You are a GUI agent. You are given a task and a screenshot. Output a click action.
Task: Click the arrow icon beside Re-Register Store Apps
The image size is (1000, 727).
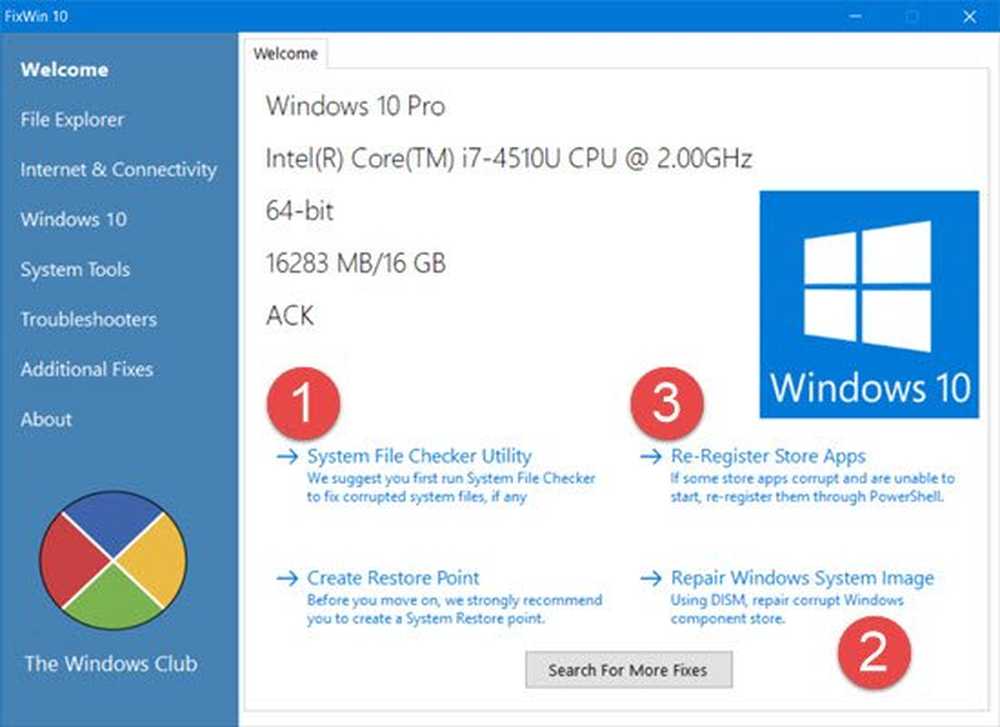[651, 457]
